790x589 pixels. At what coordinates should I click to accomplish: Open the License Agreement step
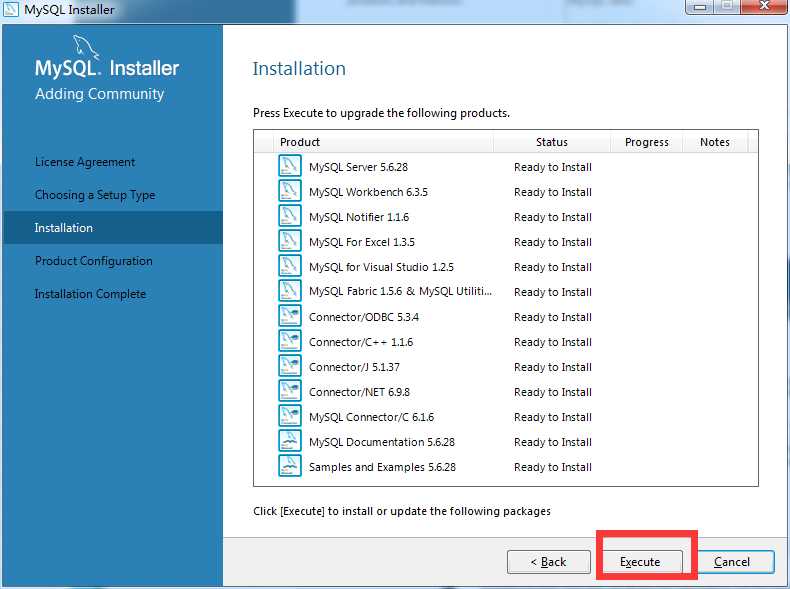(85, 162)
